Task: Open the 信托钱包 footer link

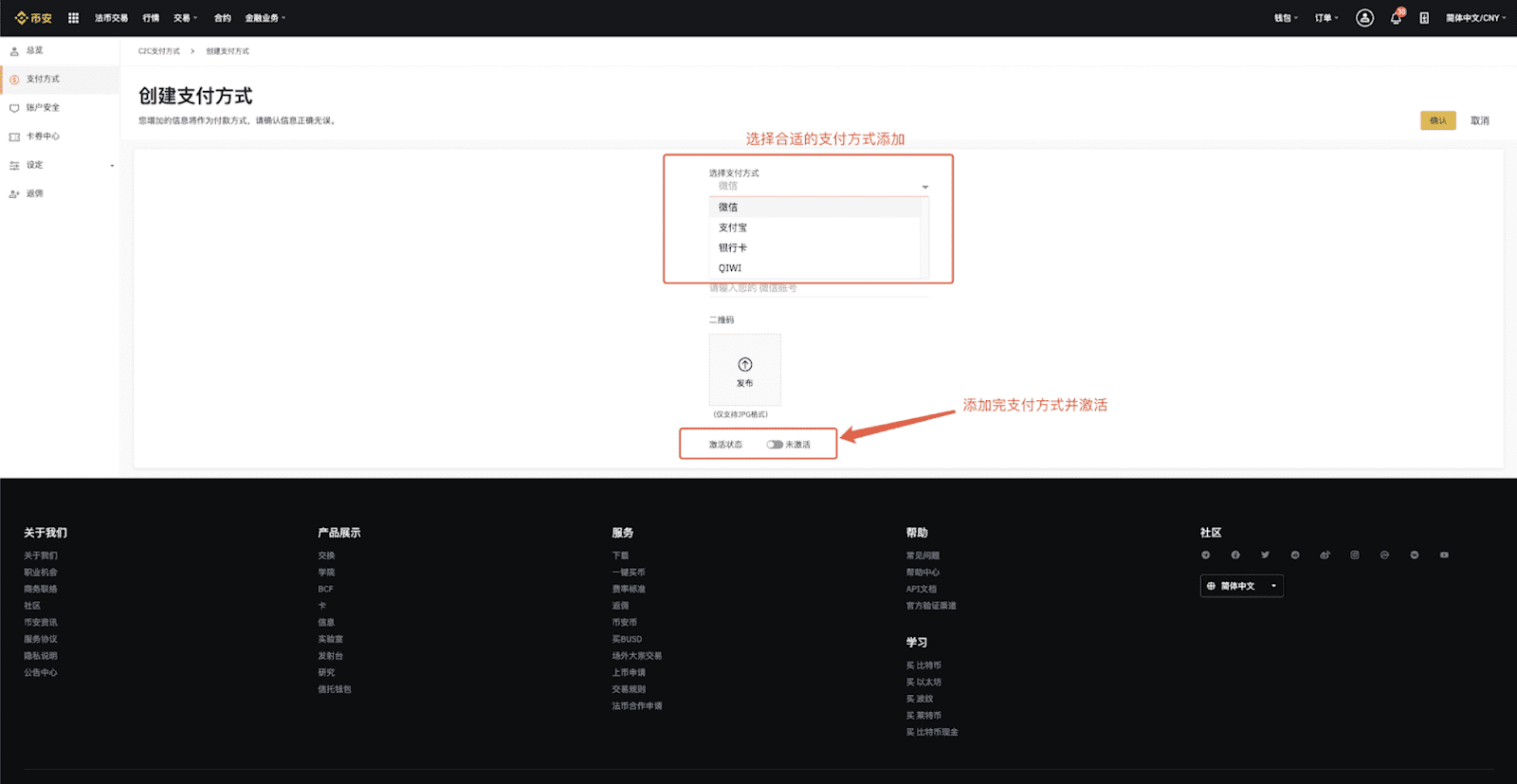Action: [x=335, y=689]
